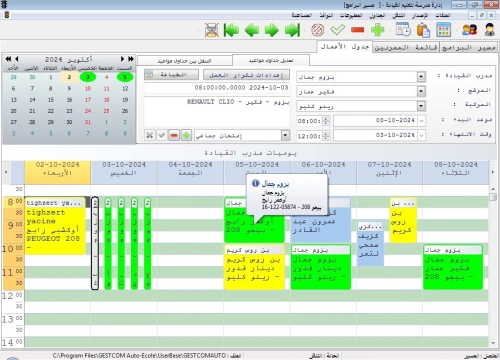Adjust the 08:00 start time spinner

[326, 121]
